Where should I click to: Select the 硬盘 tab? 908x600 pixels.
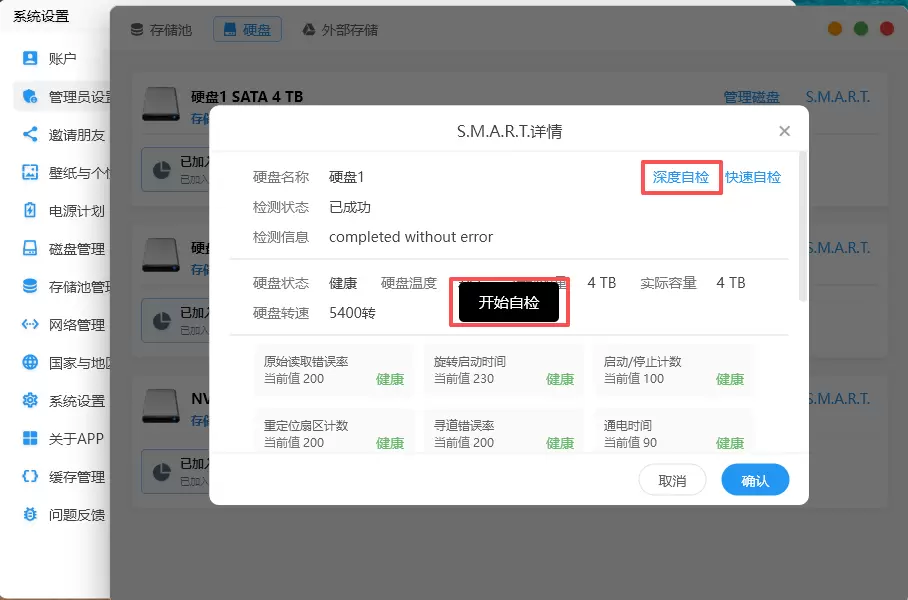(x=247, y=30)
